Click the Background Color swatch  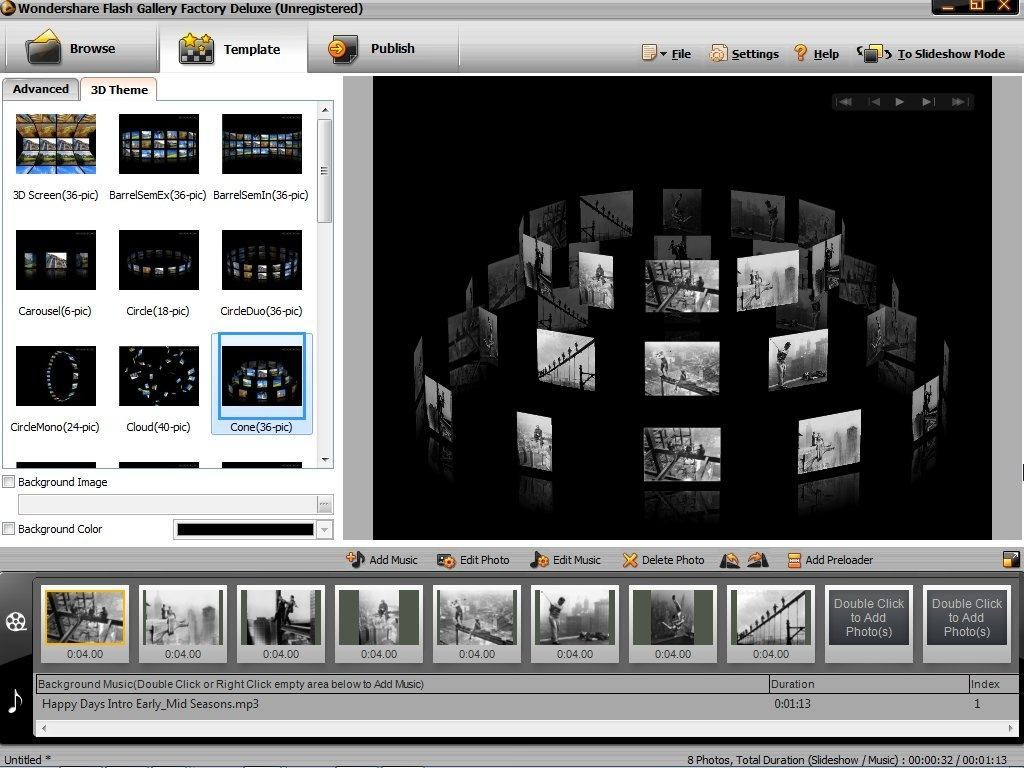tap(247, 529)
